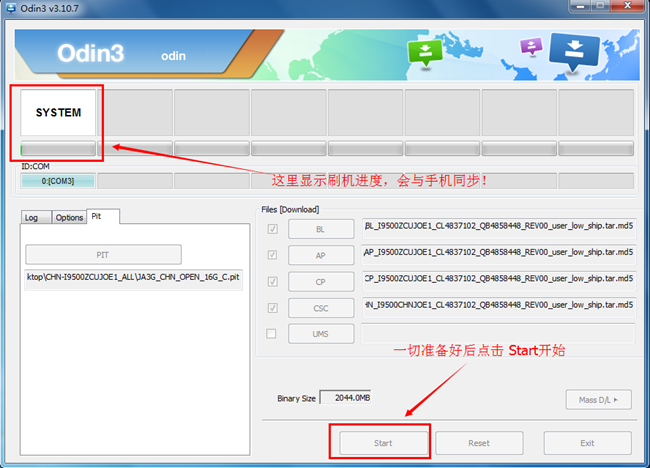This screenshot has width=650, height=468.
Task: Toggle the CSC file checkbox
Action: pyautogui.click(x=272, y=308)
